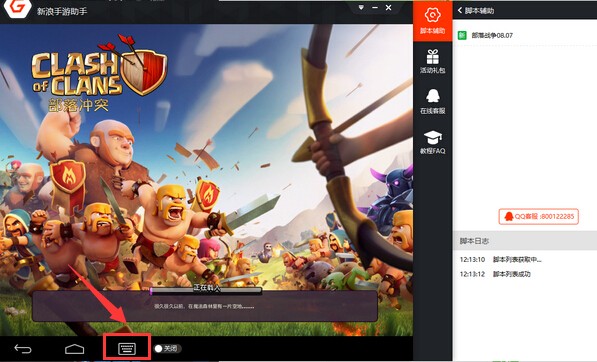The image size is (597, 362).
Task: Click the Android back arrow button
Action: pyautogui.click(x=23, y=348)
